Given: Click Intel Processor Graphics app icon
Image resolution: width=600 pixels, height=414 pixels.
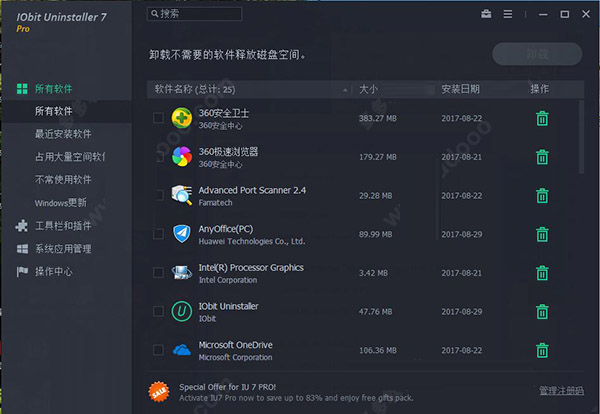Looking at the screenshot, I should pos(181,272).
